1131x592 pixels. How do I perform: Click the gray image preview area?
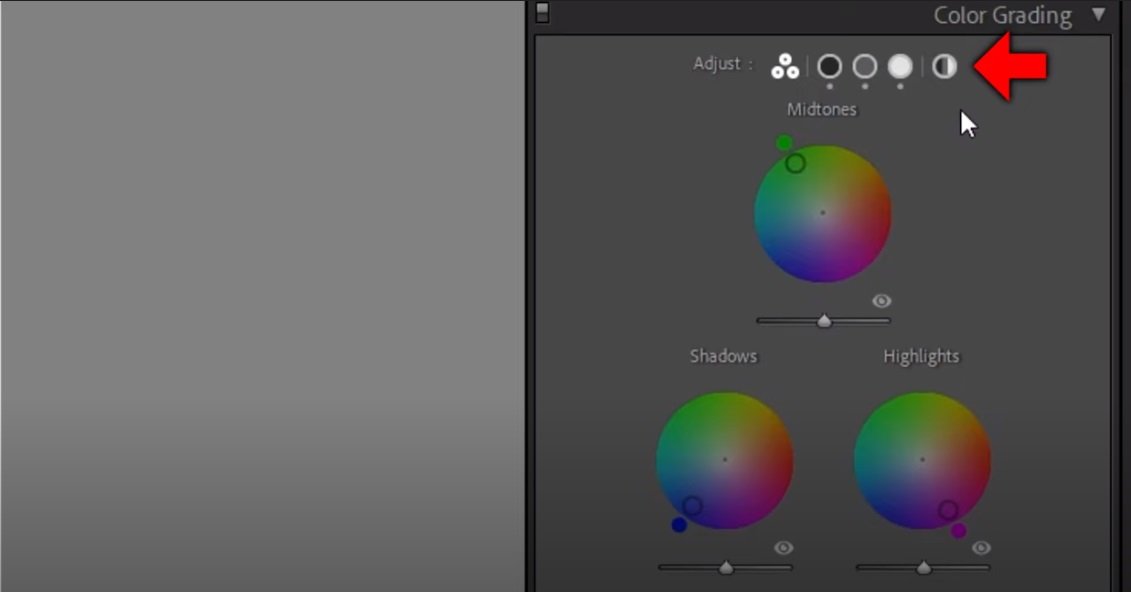tap(262, 296)
